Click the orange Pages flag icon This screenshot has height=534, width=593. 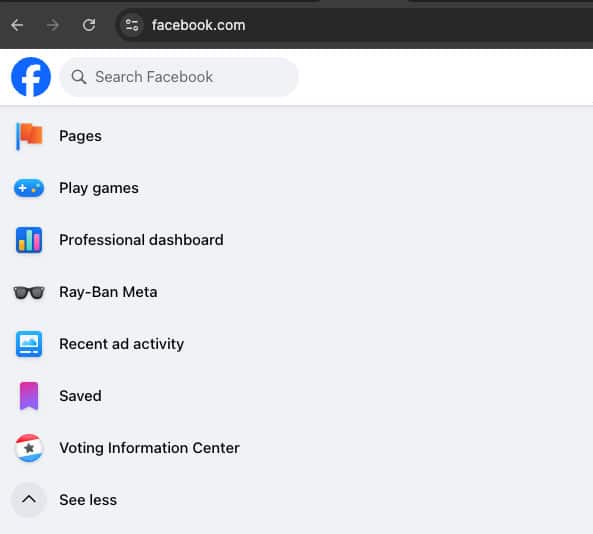coord(29,136)
